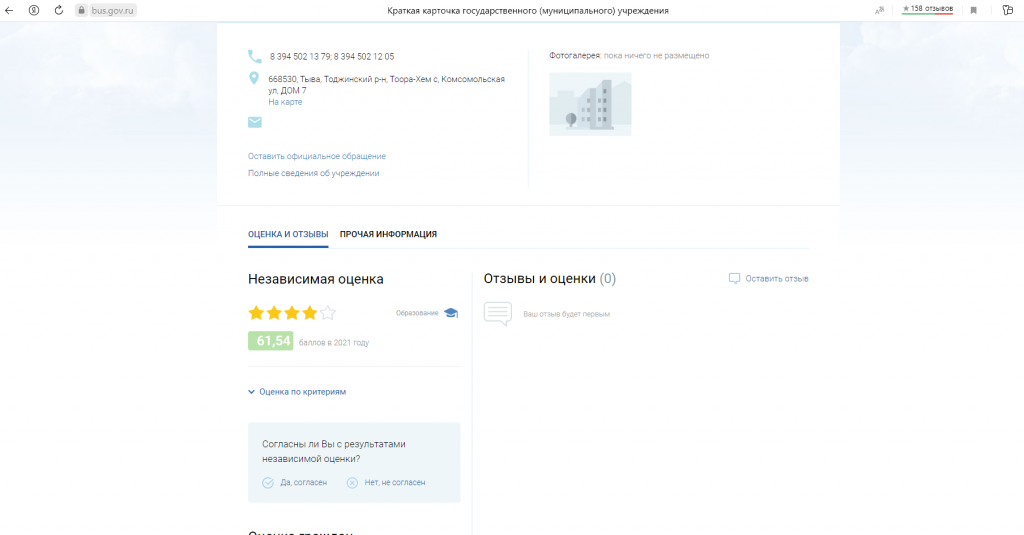Screen dimensions: 1024x535
Task: Click 'Оставить официальное обращение' link
Action: (317, 156)
